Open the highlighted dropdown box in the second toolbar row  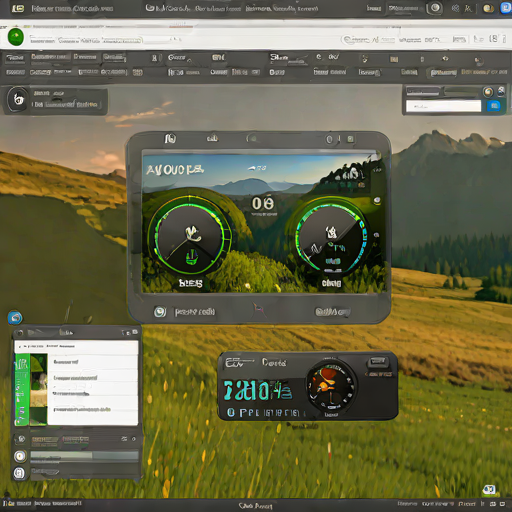pos(443,73)
